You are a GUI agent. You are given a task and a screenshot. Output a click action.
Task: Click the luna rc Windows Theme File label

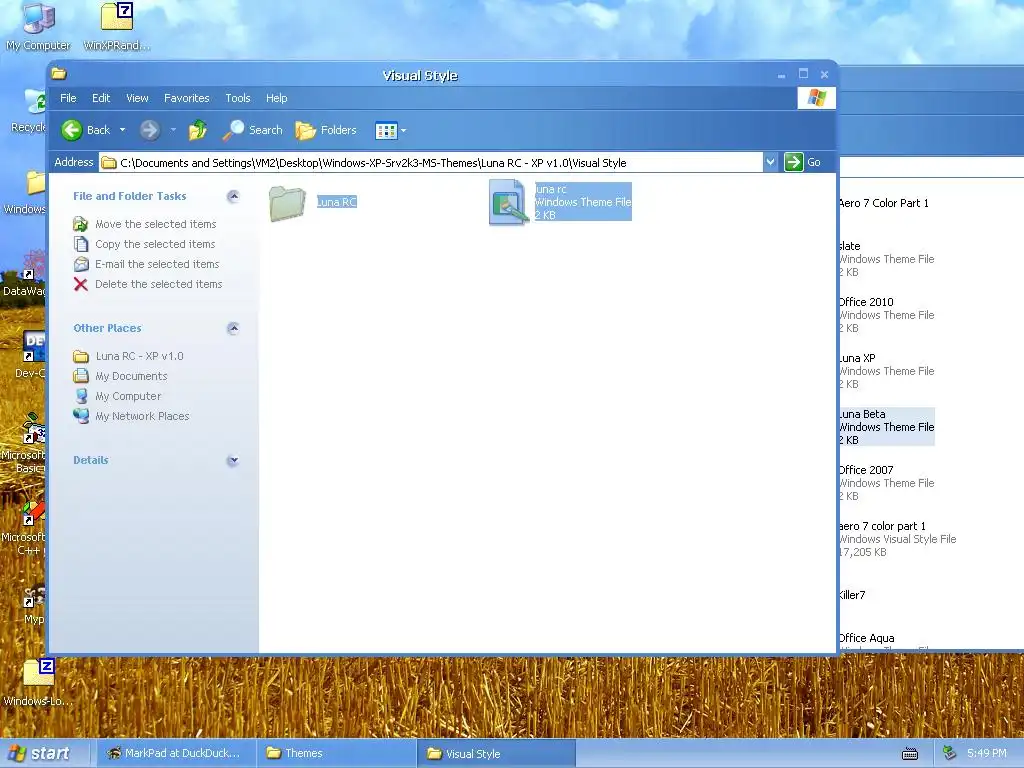click(x=583, y=202)
